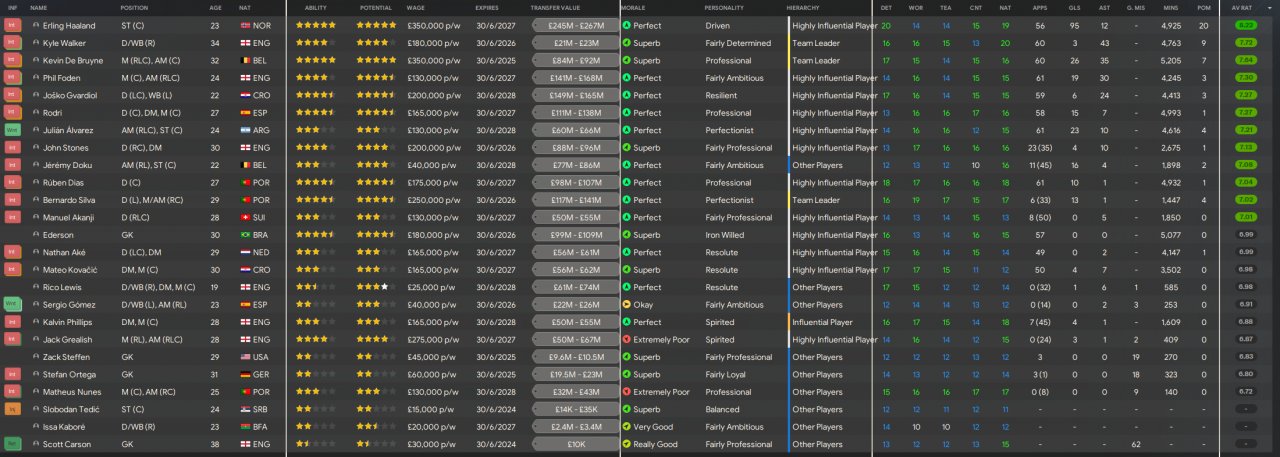
Task: Click the Wnt status badge for Sergio Gómez
Action: coord(12,304)
